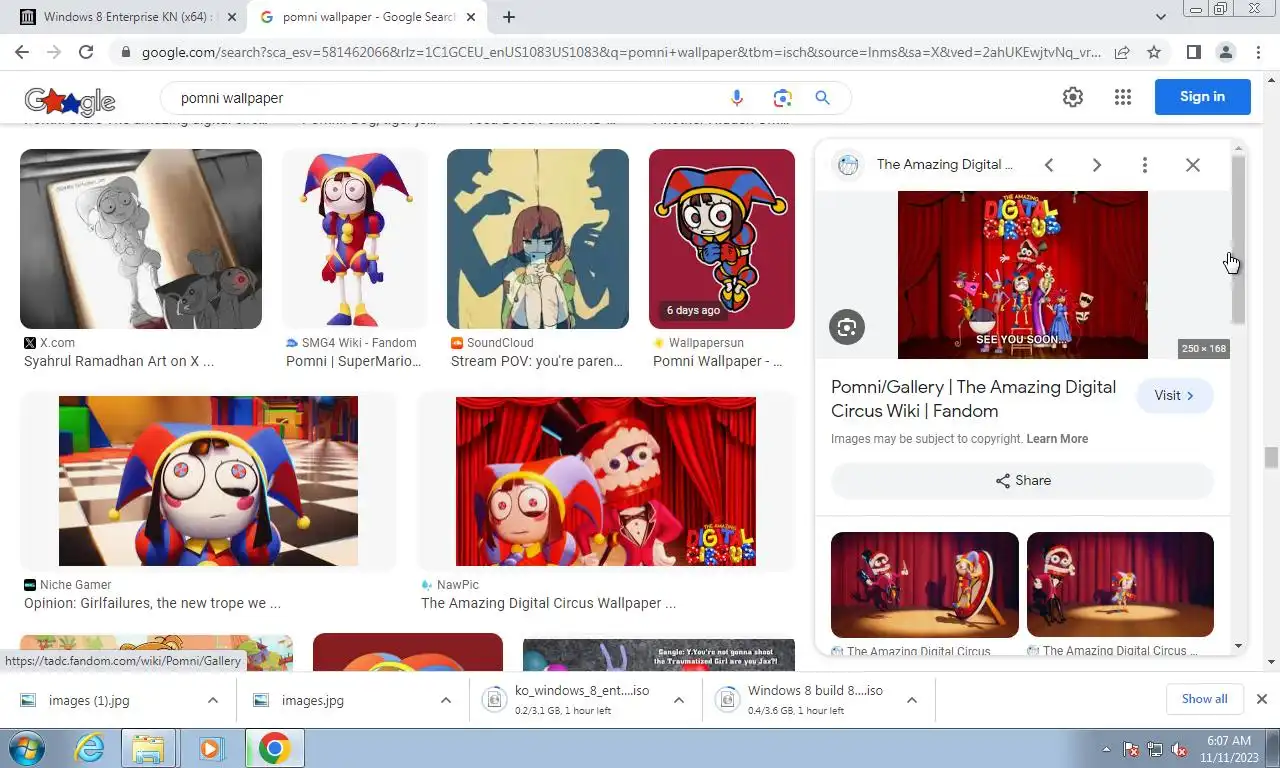Expand options for images.jpg download
Image resolution: width=1280 pixels, height=768 pixels.
click(x=446, y=701)
